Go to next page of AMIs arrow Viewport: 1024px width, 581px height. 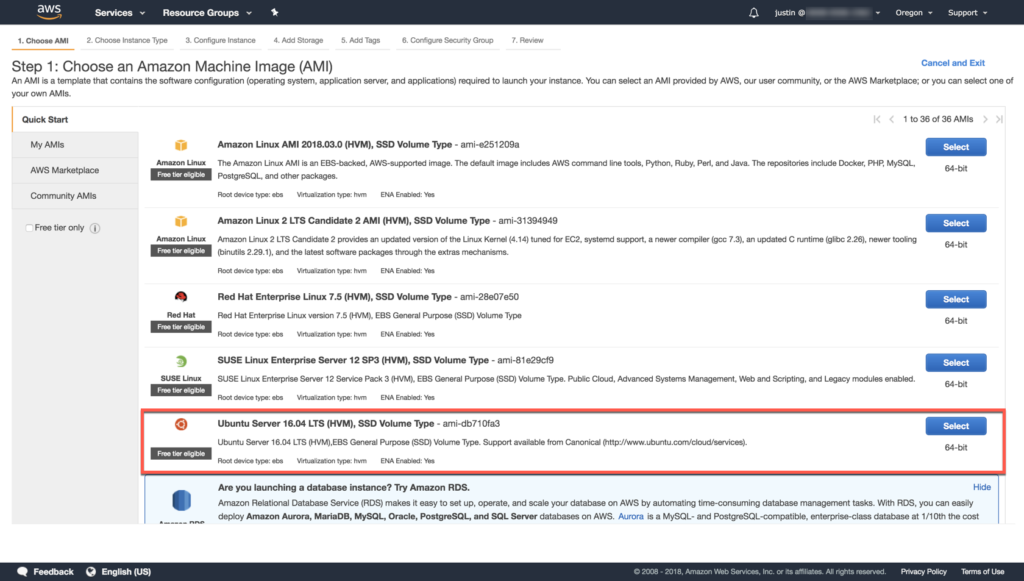click(x=985, y=119)
